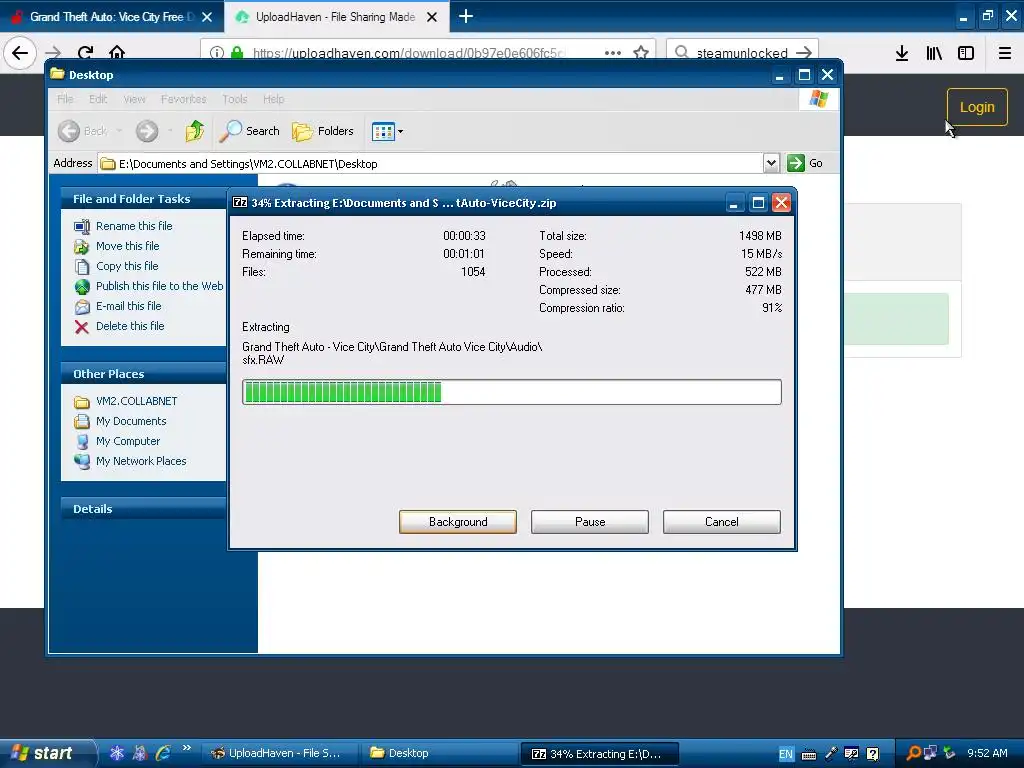Click the 9:52 AM clock
The height and width of the screenshot is (768, 1024).
click(987, 753)
